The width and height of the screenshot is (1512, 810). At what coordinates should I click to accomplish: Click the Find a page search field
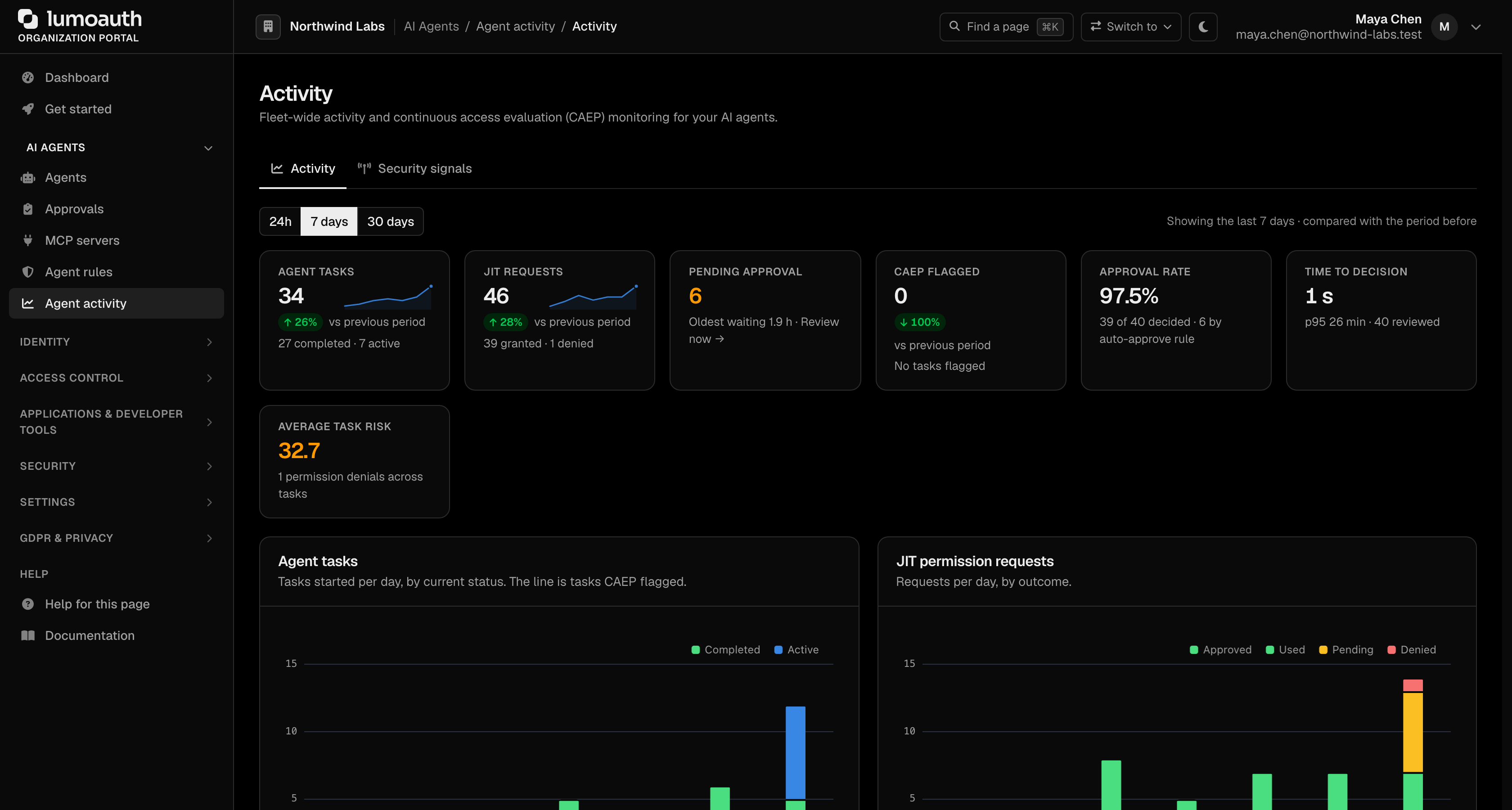[1006, 27]
